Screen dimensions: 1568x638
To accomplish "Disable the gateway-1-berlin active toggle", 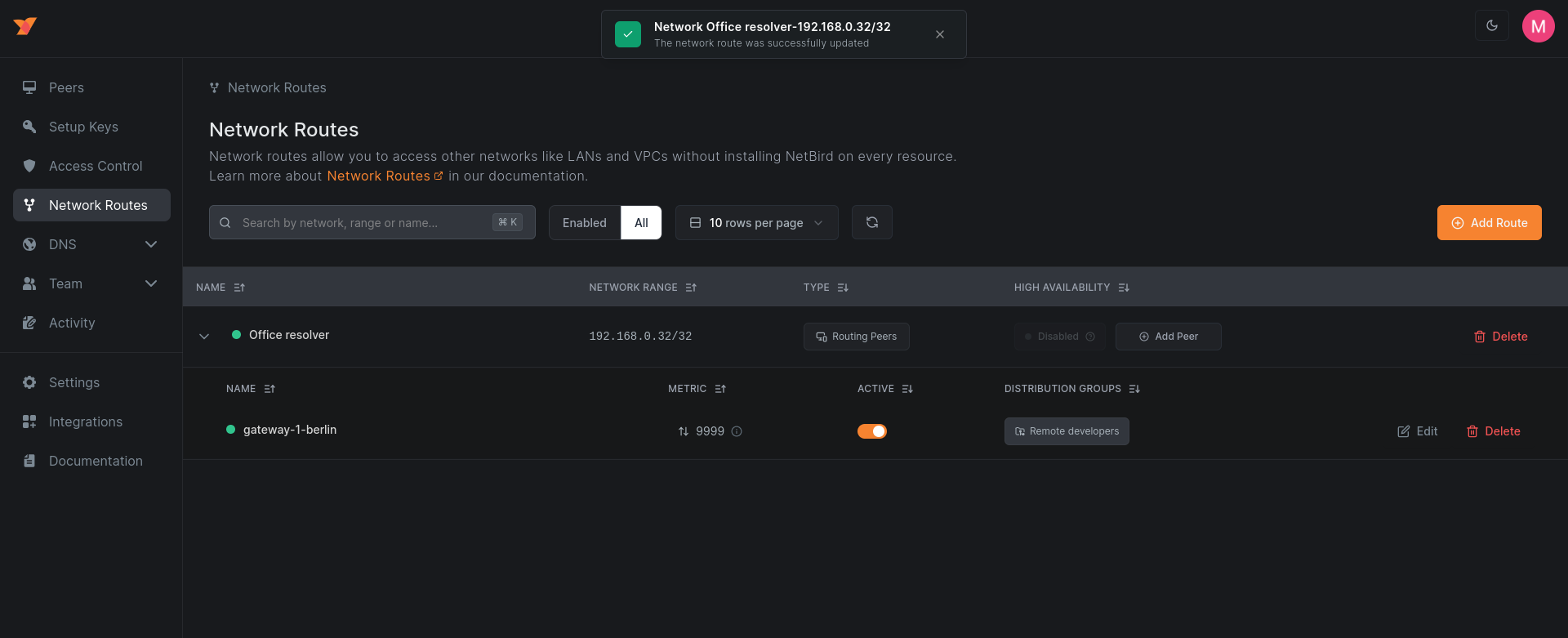I will point(871,431).
